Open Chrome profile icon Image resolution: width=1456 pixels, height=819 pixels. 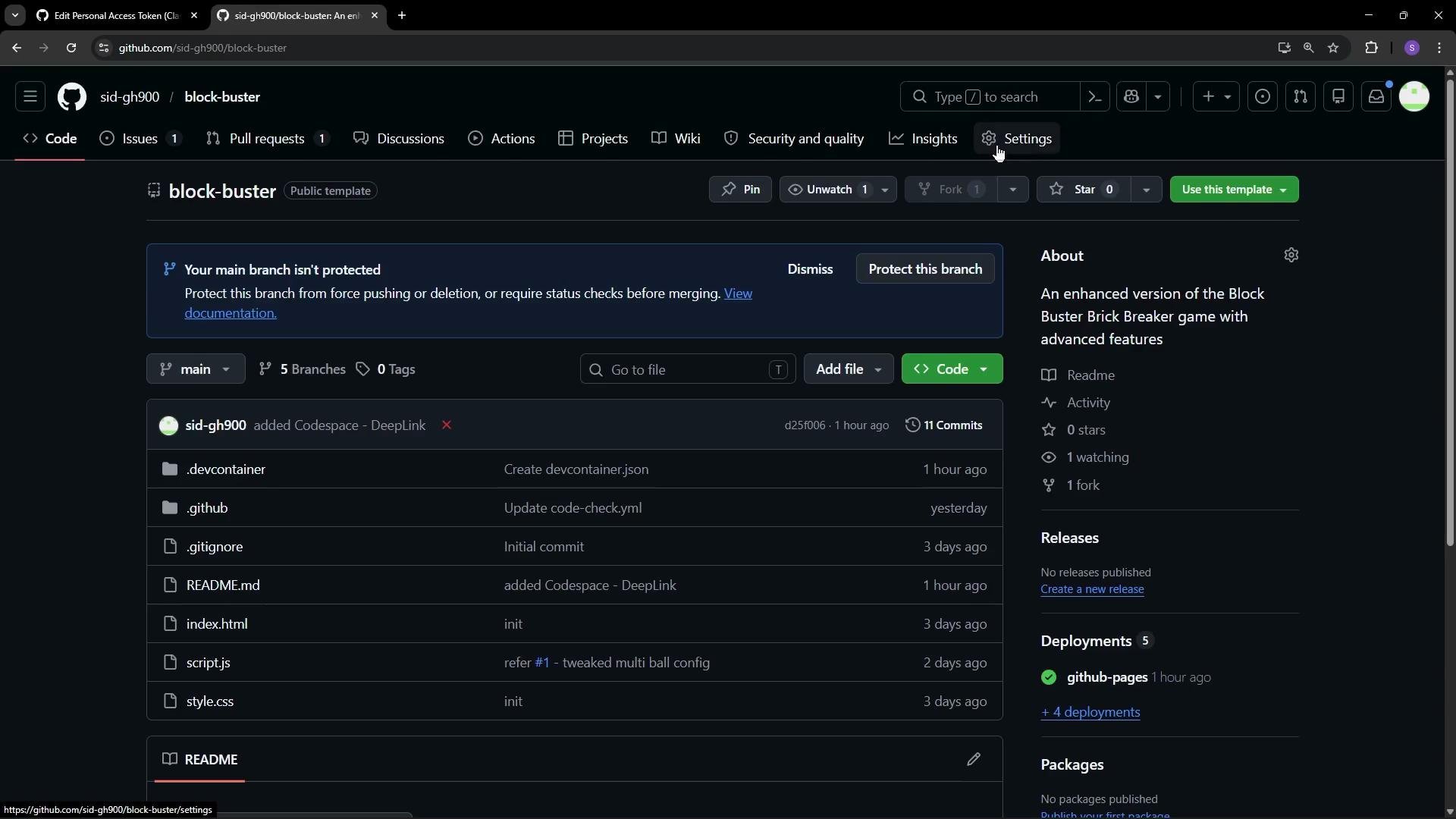pyautogui.click(x=1411, y=48)
